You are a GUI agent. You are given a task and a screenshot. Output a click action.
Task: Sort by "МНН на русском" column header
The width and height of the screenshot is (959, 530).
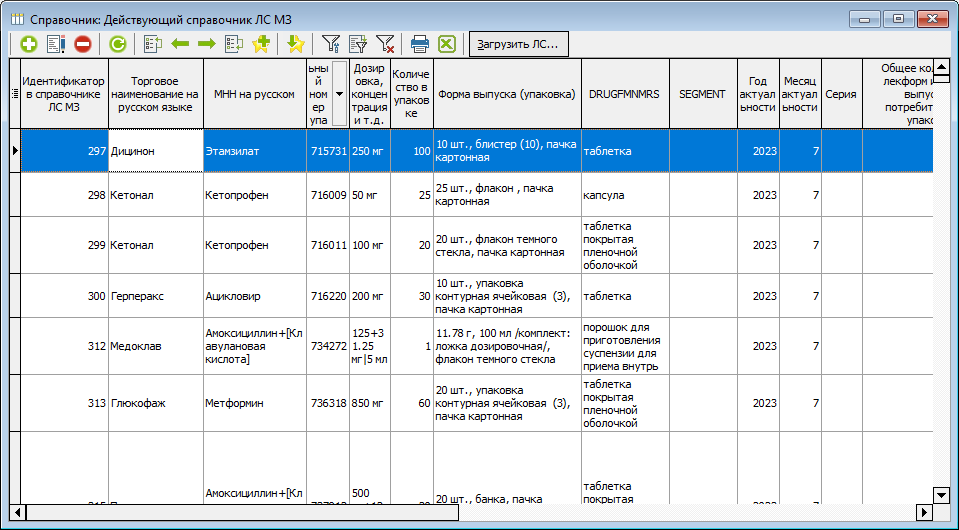pyautogui.click(x=254, y=94)
